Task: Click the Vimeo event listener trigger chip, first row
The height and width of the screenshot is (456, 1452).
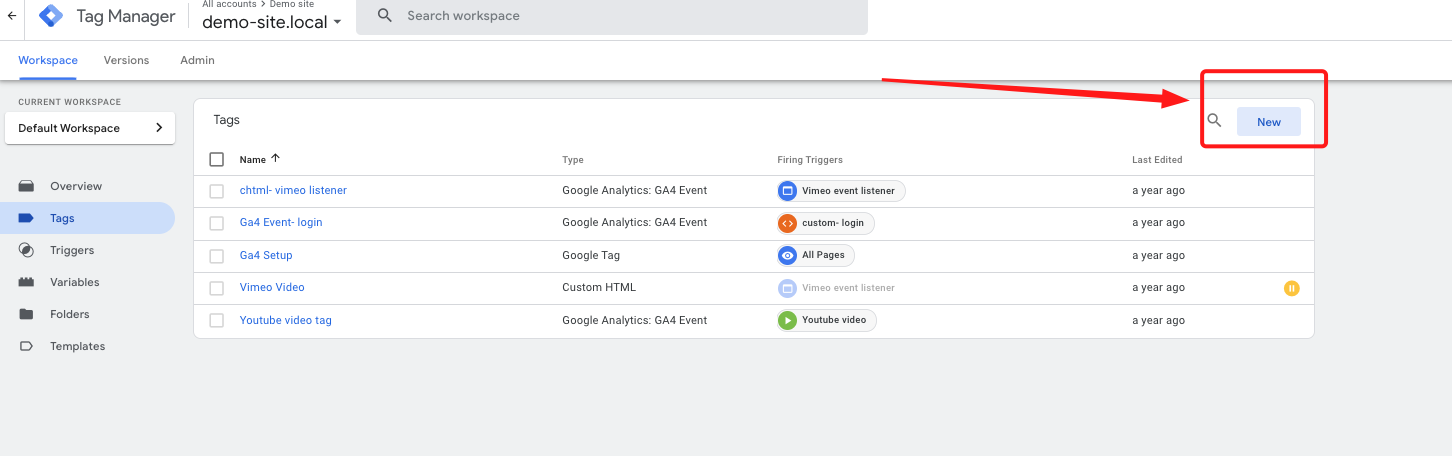Action: pos(841,191)
